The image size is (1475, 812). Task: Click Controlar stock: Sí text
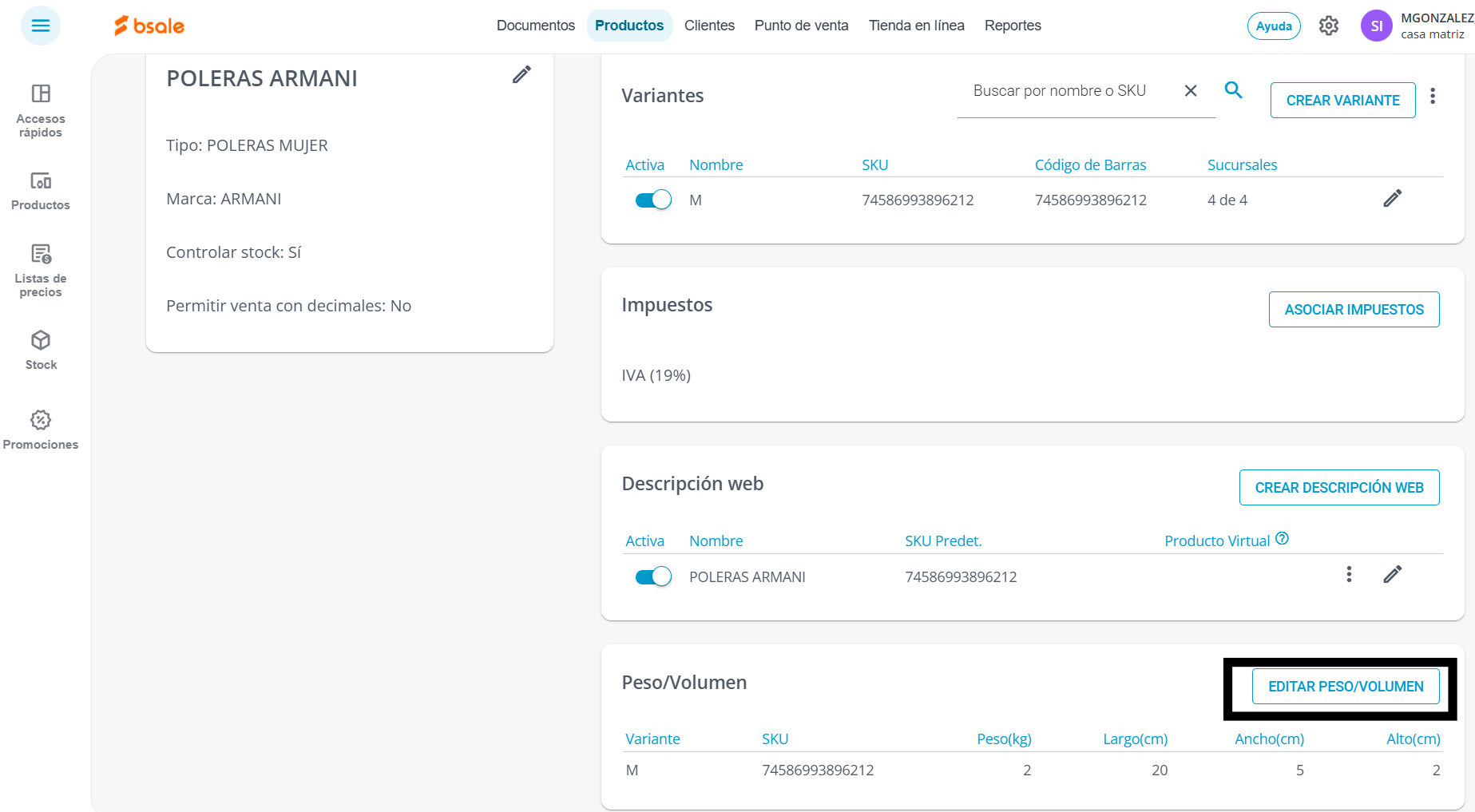233,252
